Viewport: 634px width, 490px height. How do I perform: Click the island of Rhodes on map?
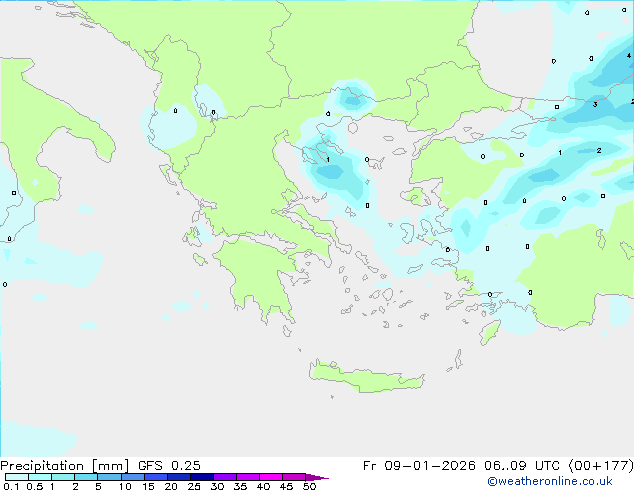click(x=490, y=332)
